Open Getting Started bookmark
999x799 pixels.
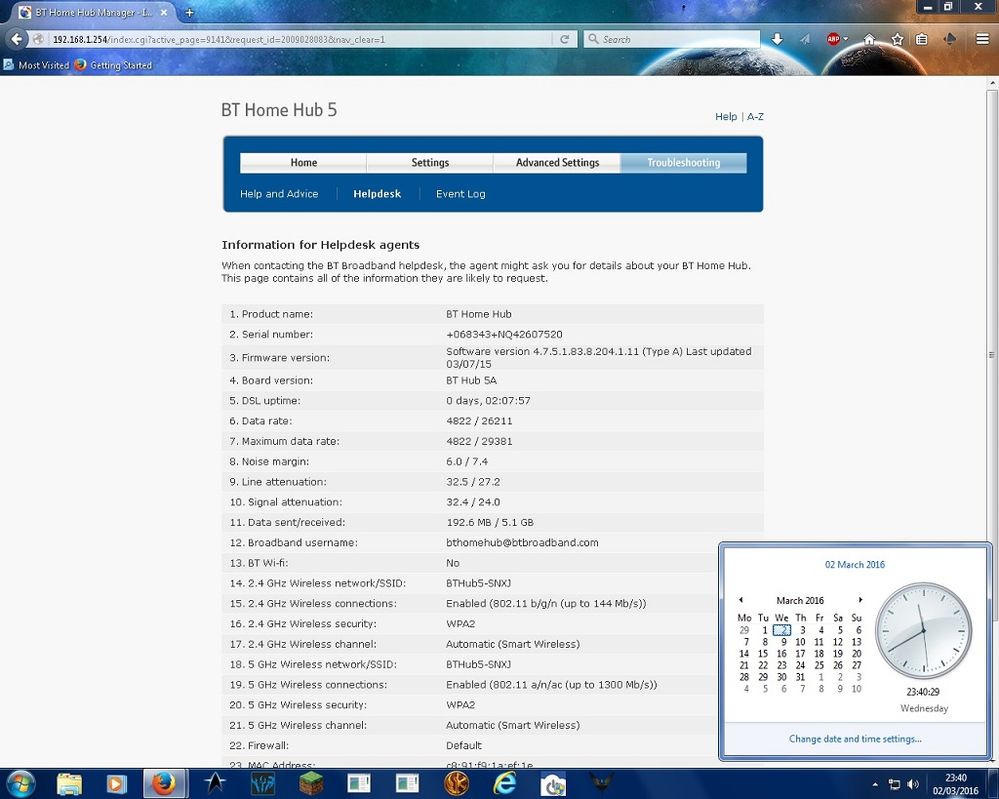coord(113,65)
